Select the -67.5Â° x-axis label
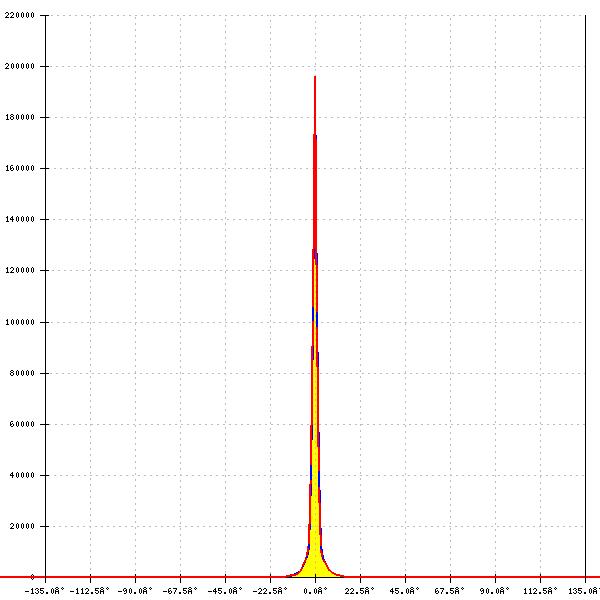 180,591
